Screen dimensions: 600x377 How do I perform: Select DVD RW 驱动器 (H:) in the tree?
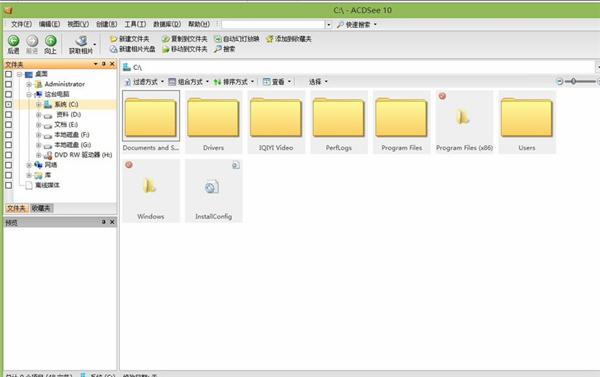(83, 155)
